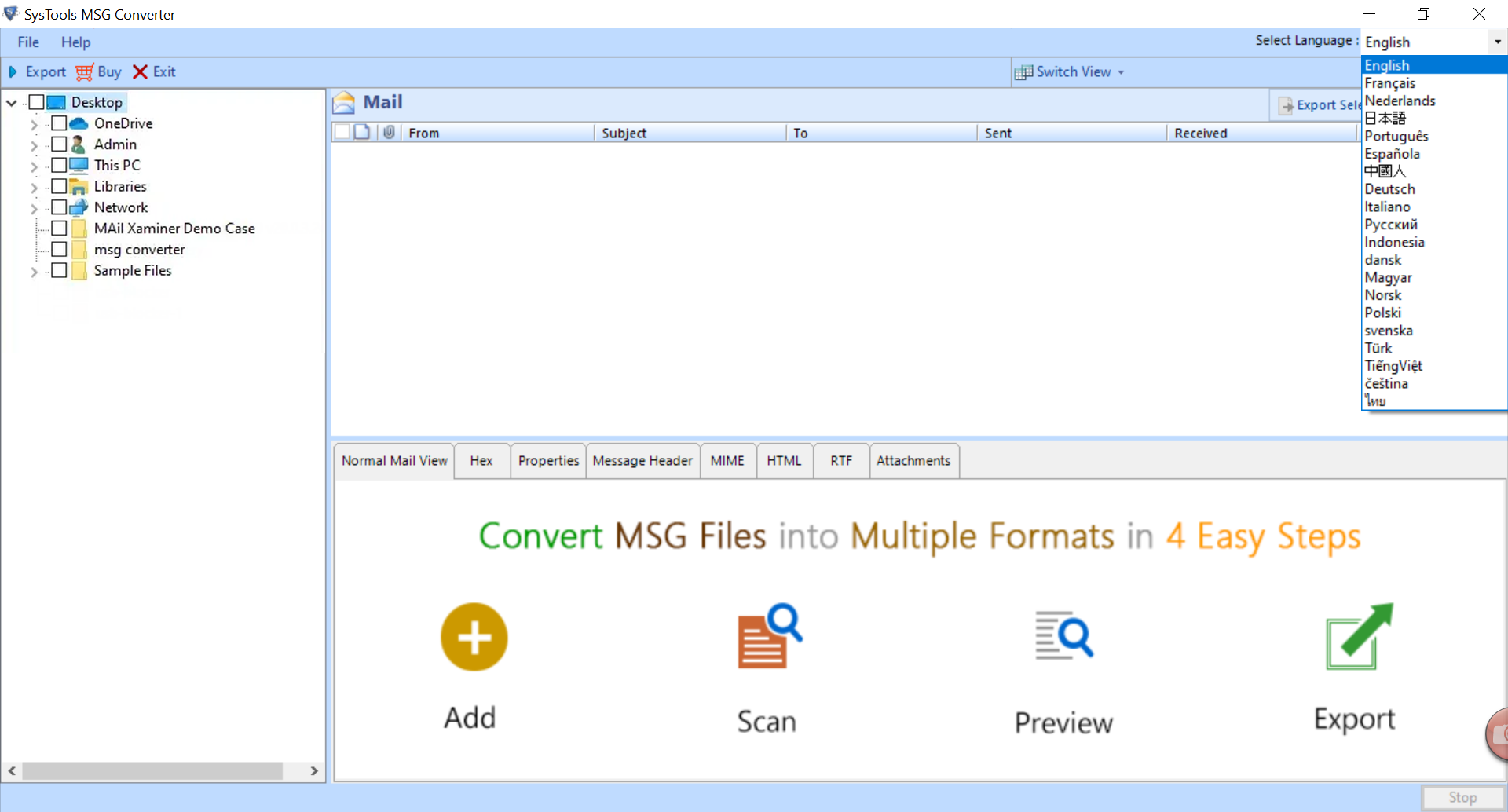Choose Italiano from the language list

[x=1434, y=207]
